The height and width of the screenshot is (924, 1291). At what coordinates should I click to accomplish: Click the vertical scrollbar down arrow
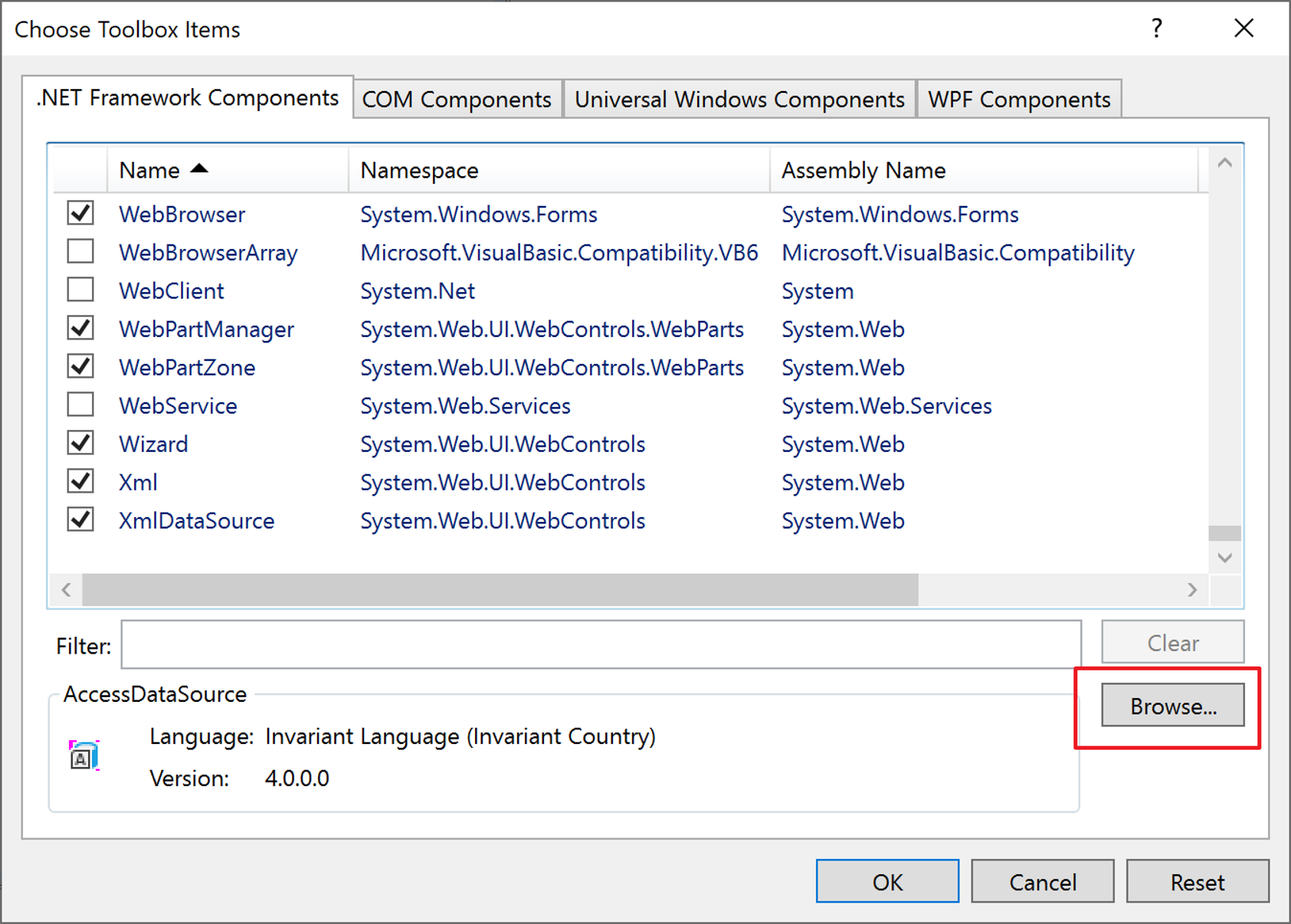pos(1224,557)
